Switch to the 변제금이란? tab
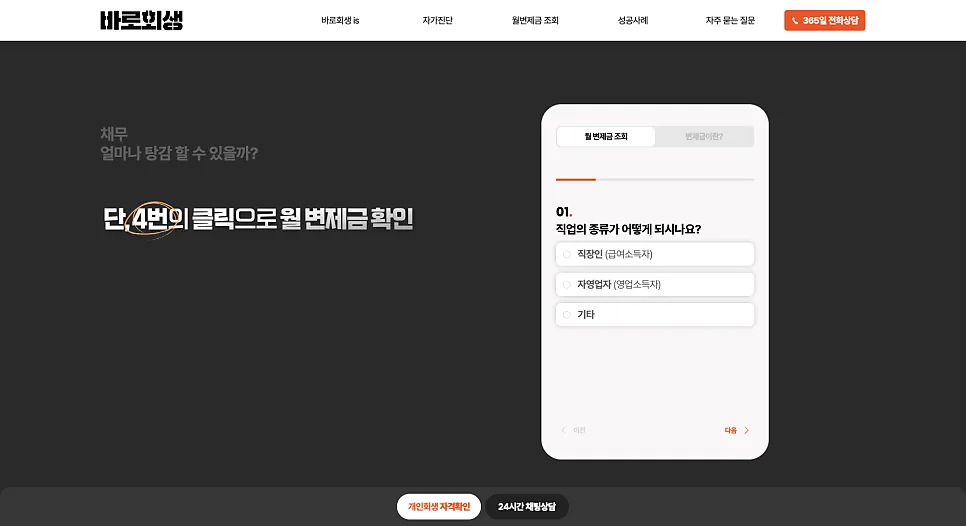Viewport: 966px width, 526px height. (x=704, y=137)
